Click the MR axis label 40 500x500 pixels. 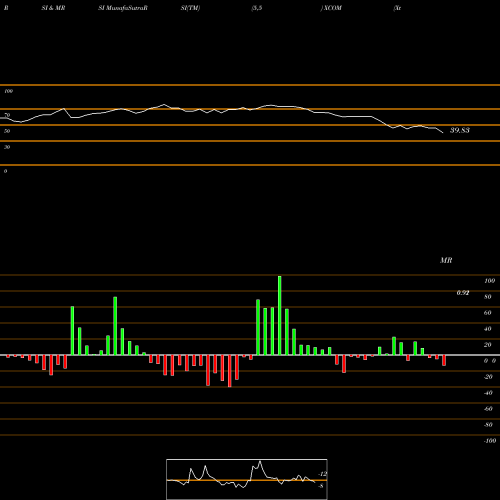488,329
